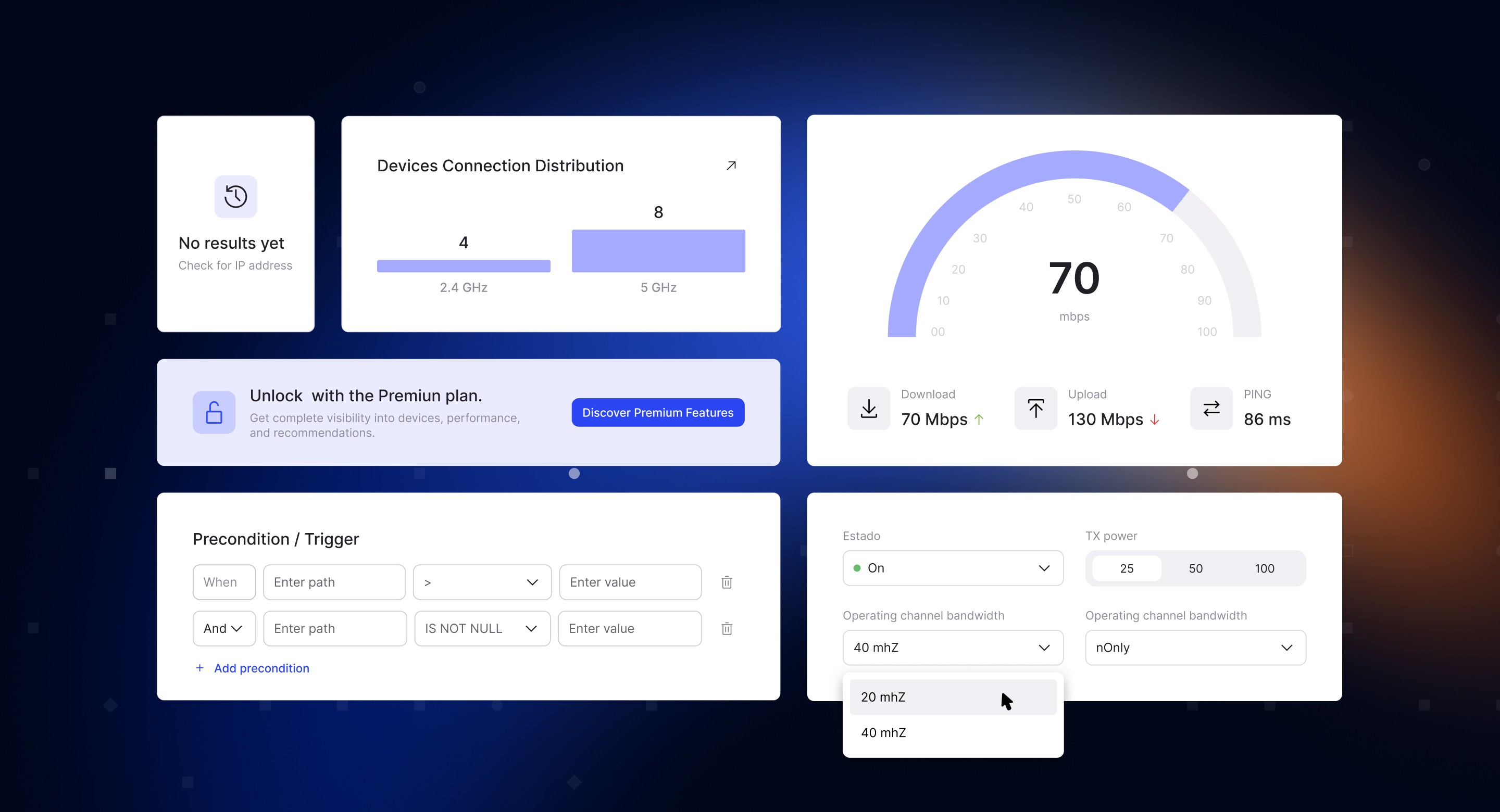This screenshot has height=812, width=1500.
Task: Click the history clock icon above No results yet
Action: coord(235,196)
